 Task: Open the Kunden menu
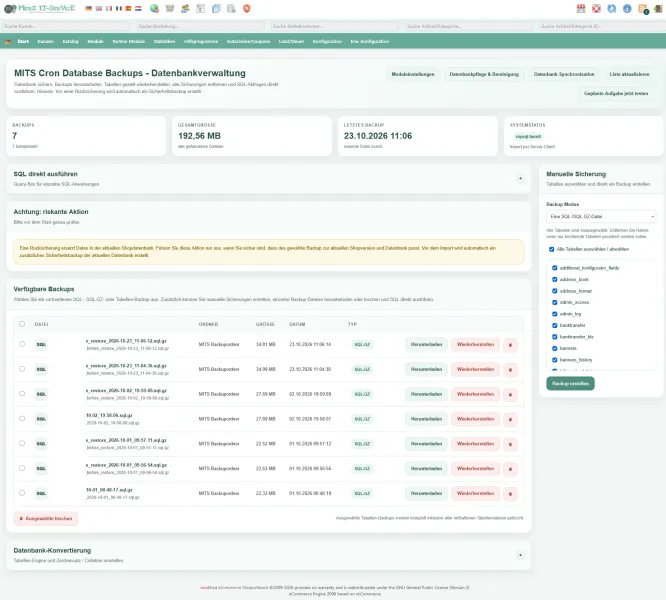coord(45,42)
